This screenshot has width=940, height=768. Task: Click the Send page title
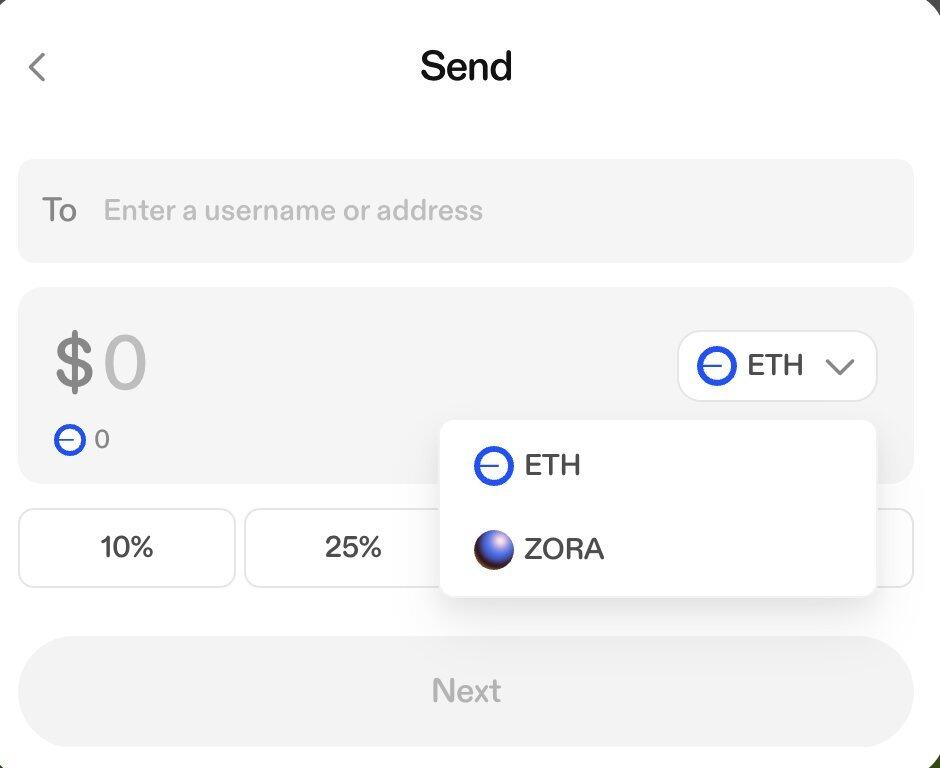tap(466, 67)
